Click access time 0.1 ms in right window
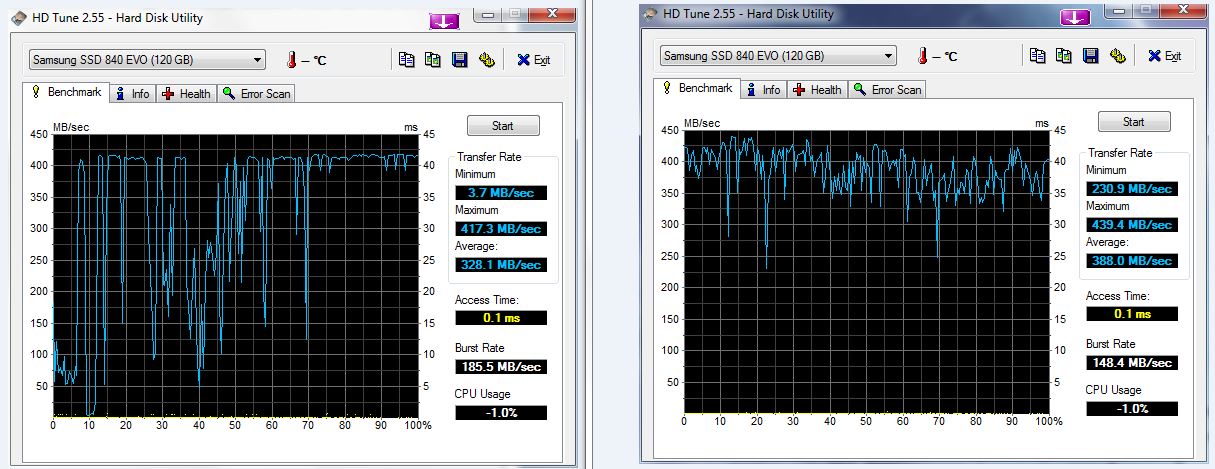1215x469 pixels. (1132, 314)
